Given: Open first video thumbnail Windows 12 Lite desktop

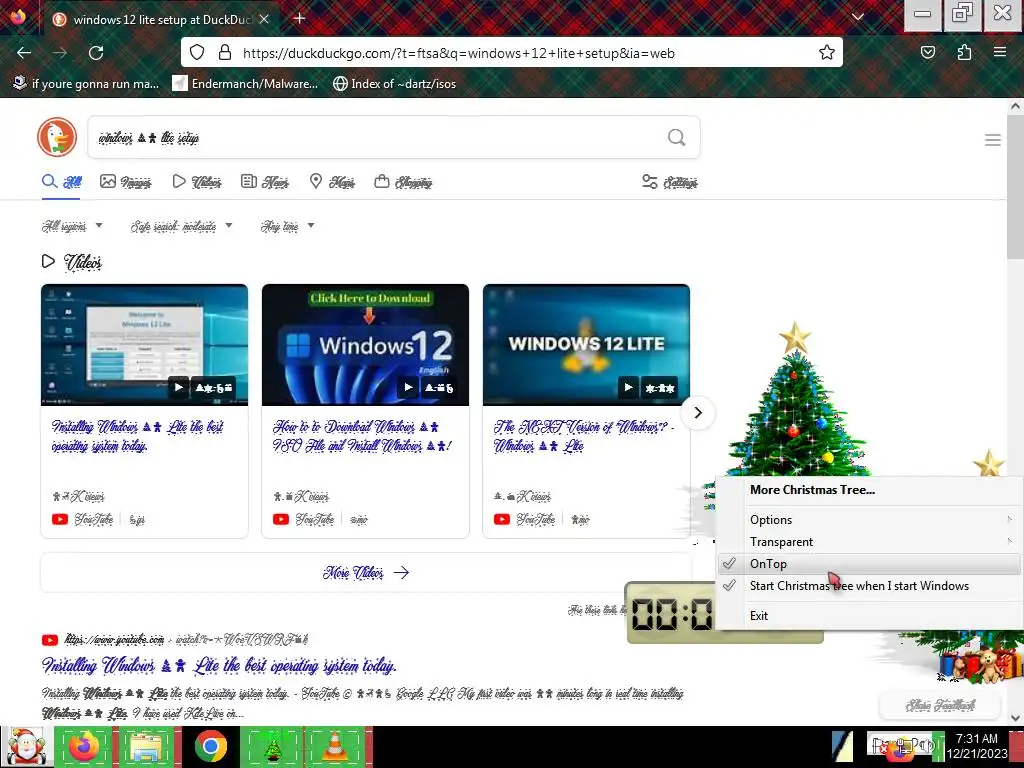Looking at the screenshot, I should [144, 345].
